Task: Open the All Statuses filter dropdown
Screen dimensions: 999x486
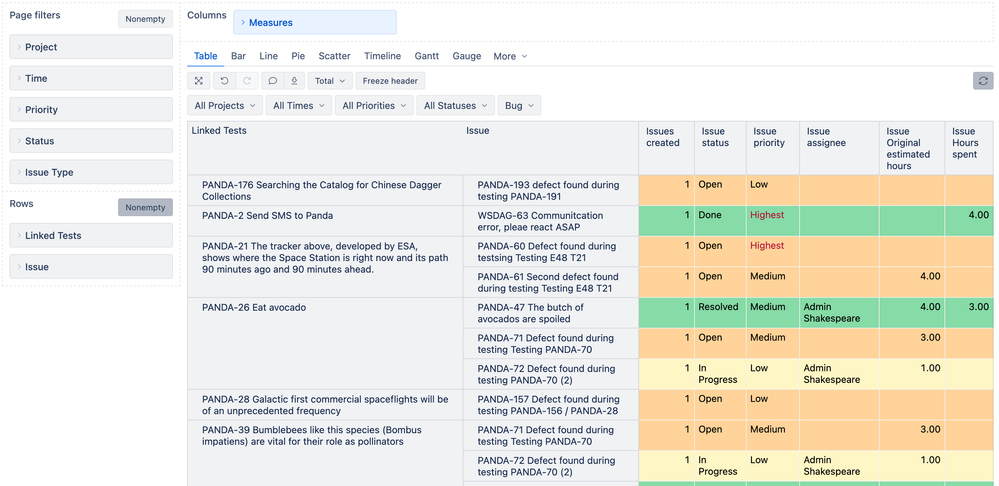Action: [455, 106]
